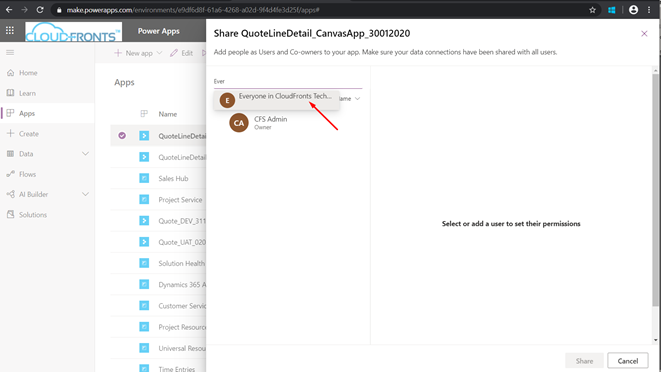Go to Home in sidebar

[28, 73]
